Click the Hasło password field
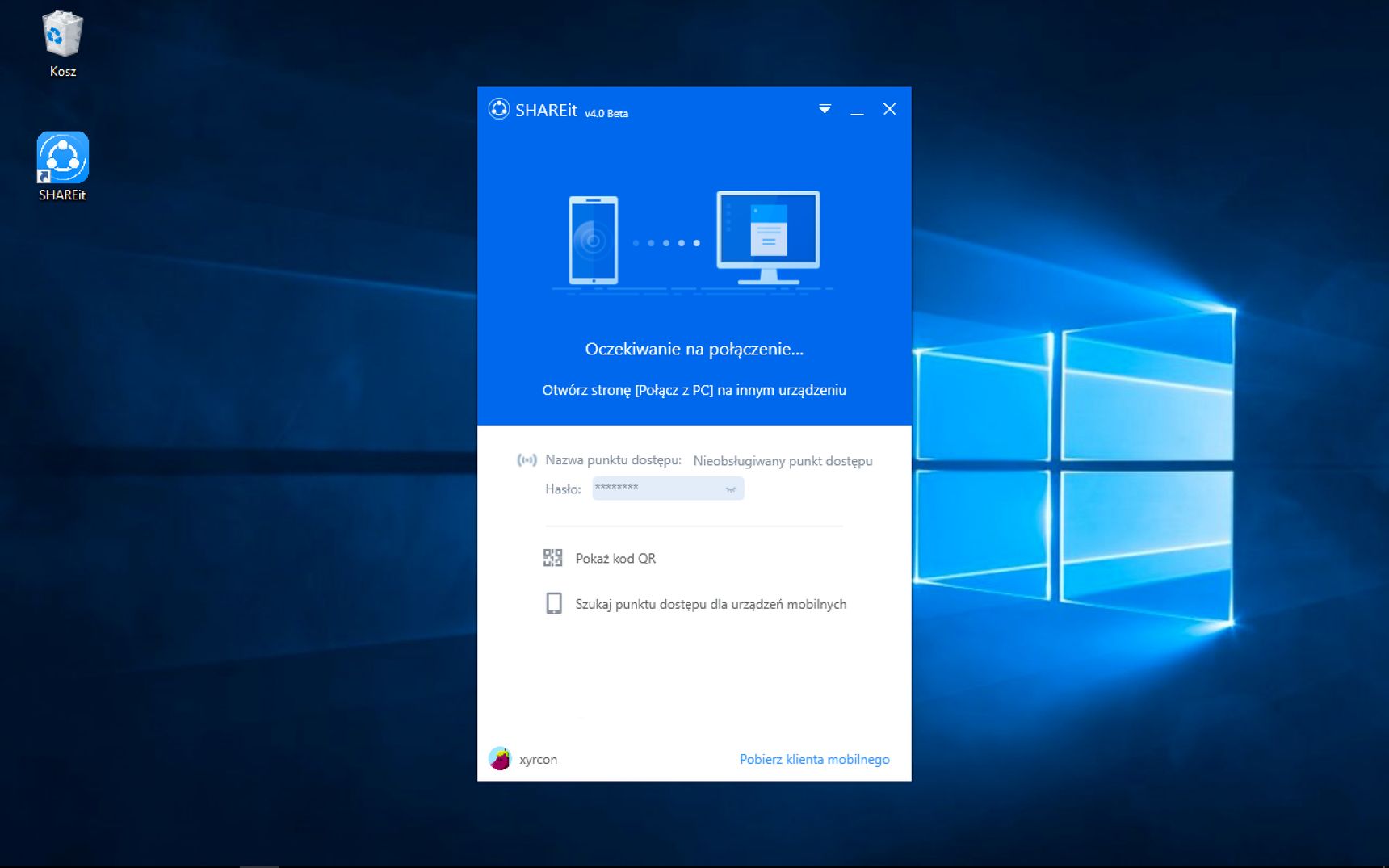1389x868 pixels. [668, 488]
